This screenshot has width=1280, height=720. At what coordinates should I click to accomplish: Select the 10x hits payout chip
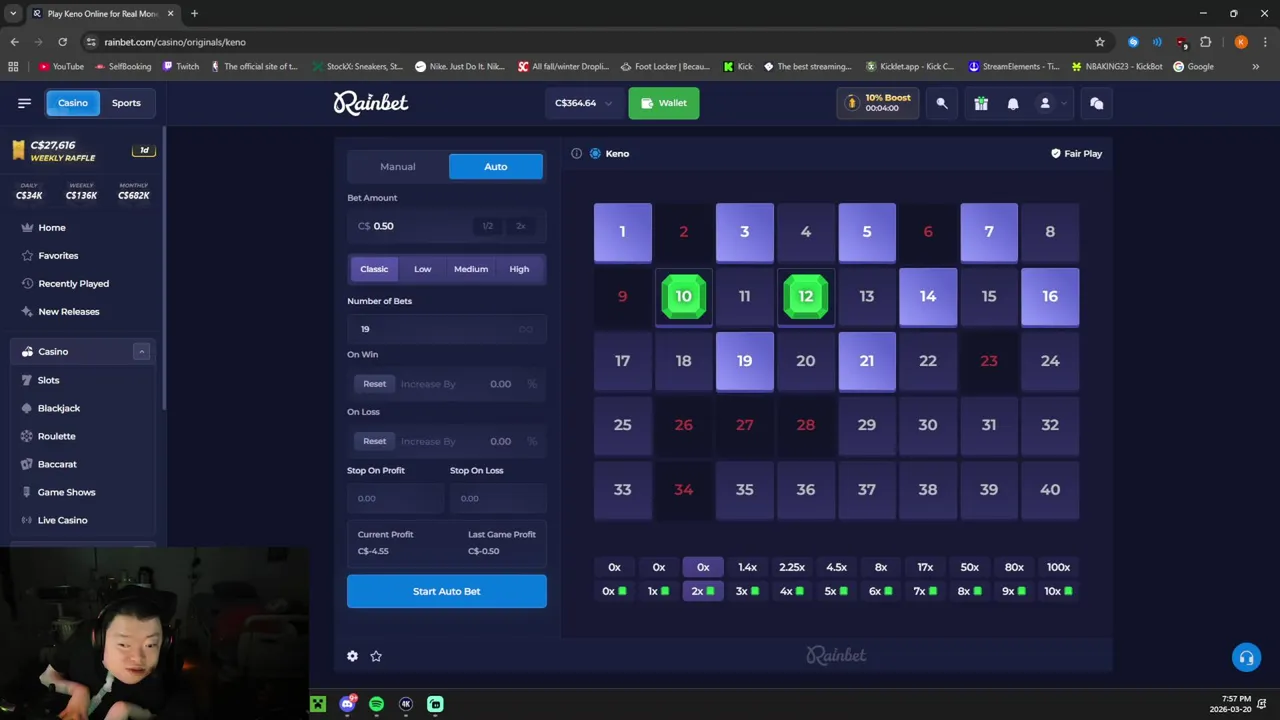pyautogui.click(x=1058, y=591)
